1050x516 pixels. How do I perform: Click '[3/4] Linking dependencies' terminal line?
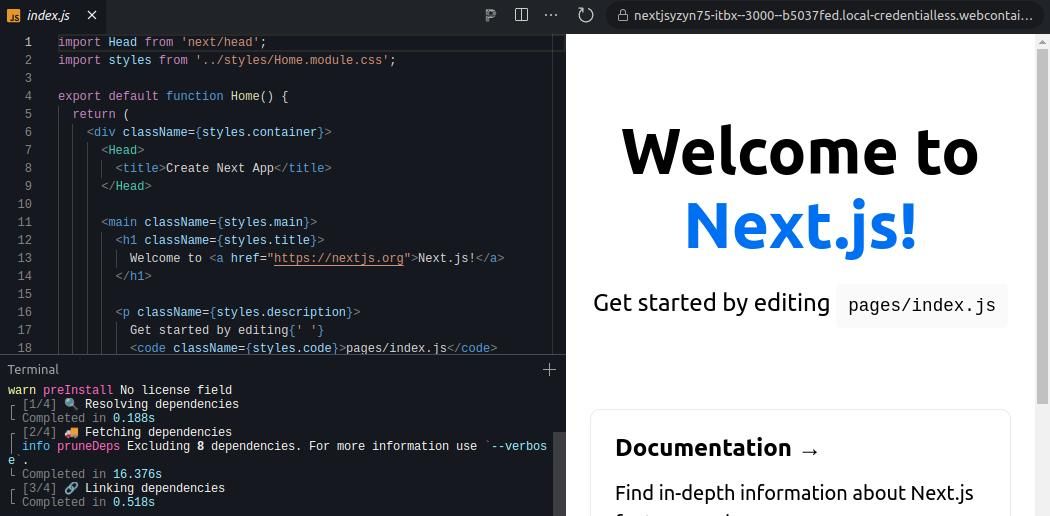(x=123, y=488)
